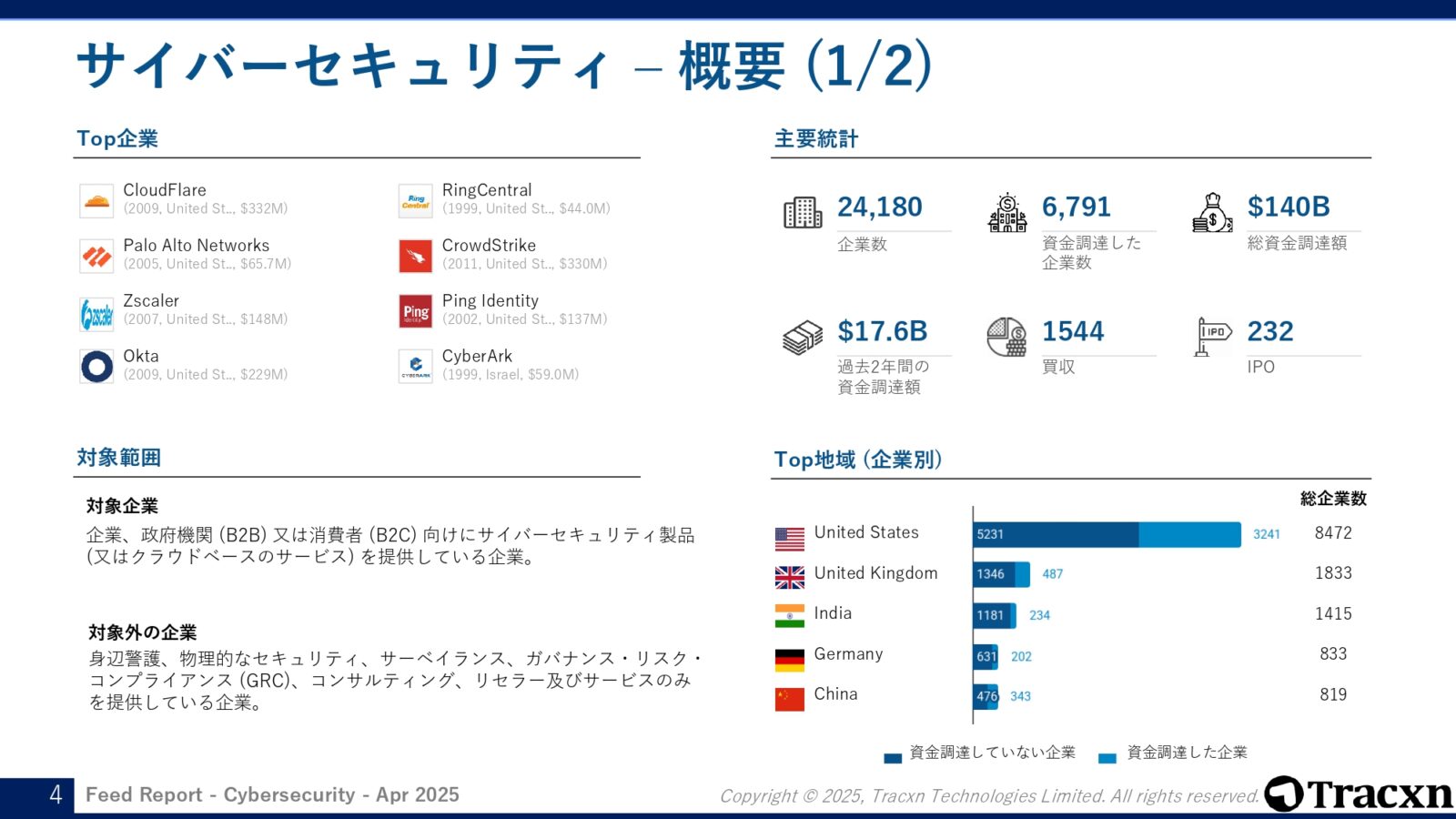
Task: Click the money bag icon beside $140B
Action: coord(1212,213)
